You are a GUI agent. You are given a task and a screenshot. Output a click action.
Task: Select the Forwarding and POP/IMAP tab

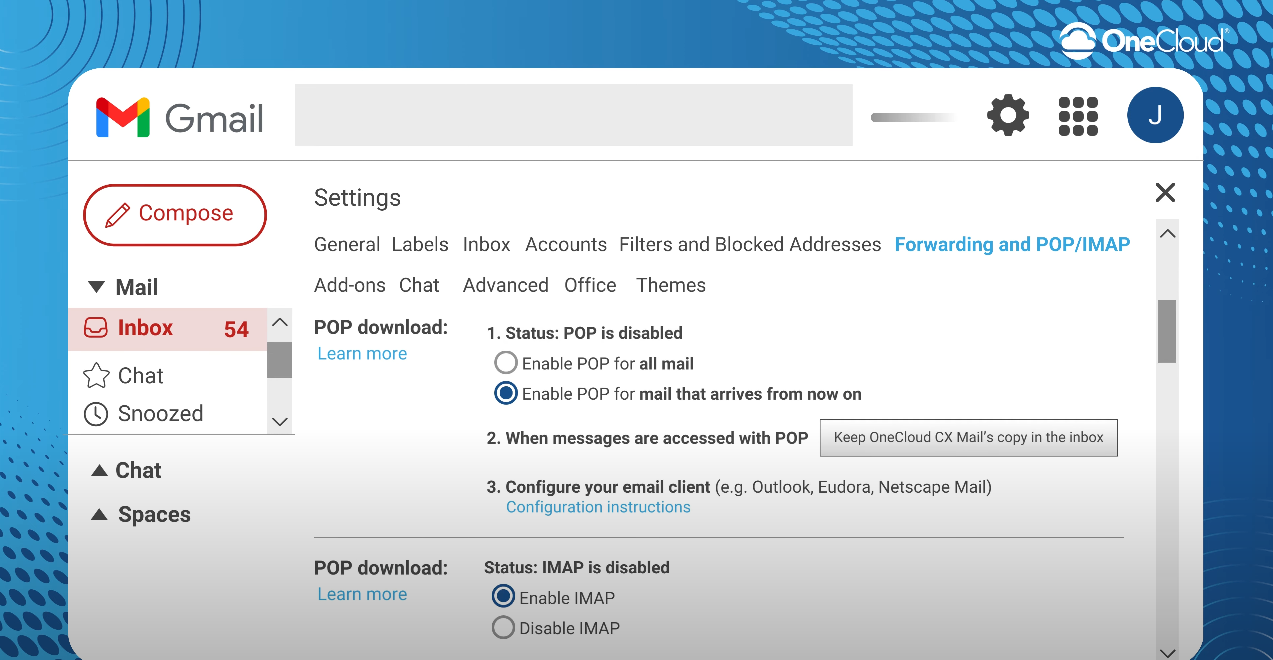(1013, 245)
